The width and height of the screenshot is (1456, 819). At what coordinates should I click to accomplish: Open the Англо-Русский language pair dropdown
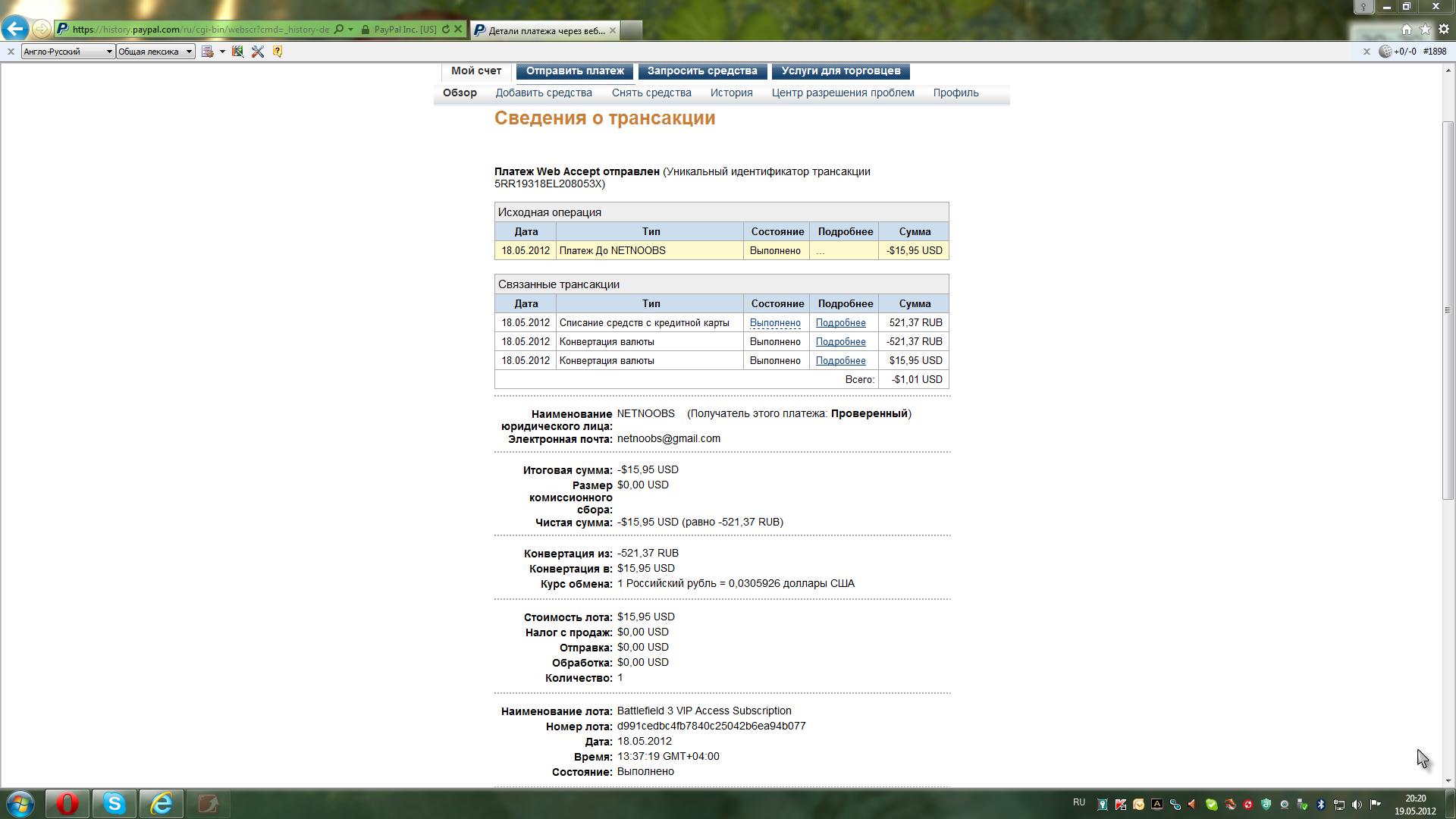pos(67,52)
